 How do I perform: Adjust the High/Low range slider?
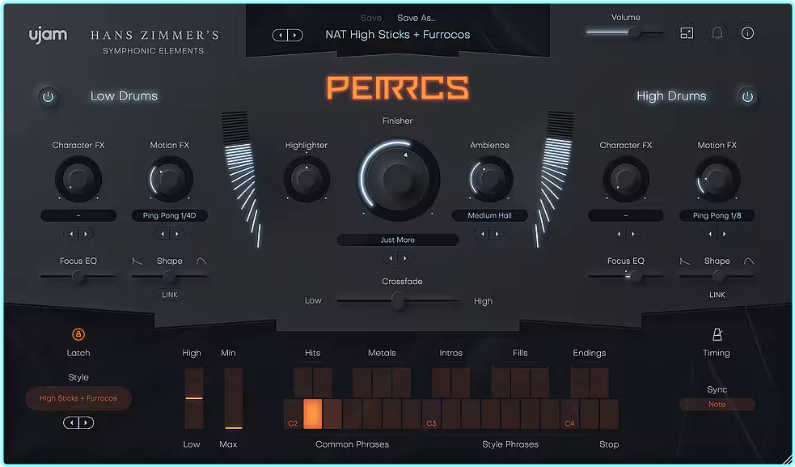click(x=194, y=399)
